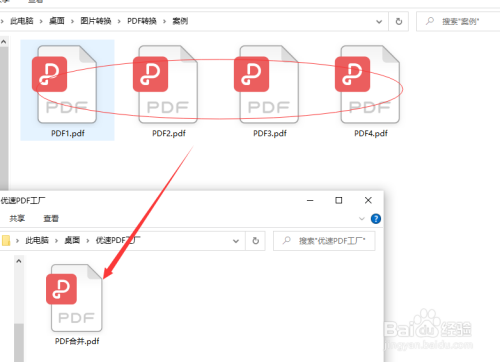Click 优速PDF工厂 breadcrumb segment
Viewport: 500px width, 362px height.
tap(118, 240)
